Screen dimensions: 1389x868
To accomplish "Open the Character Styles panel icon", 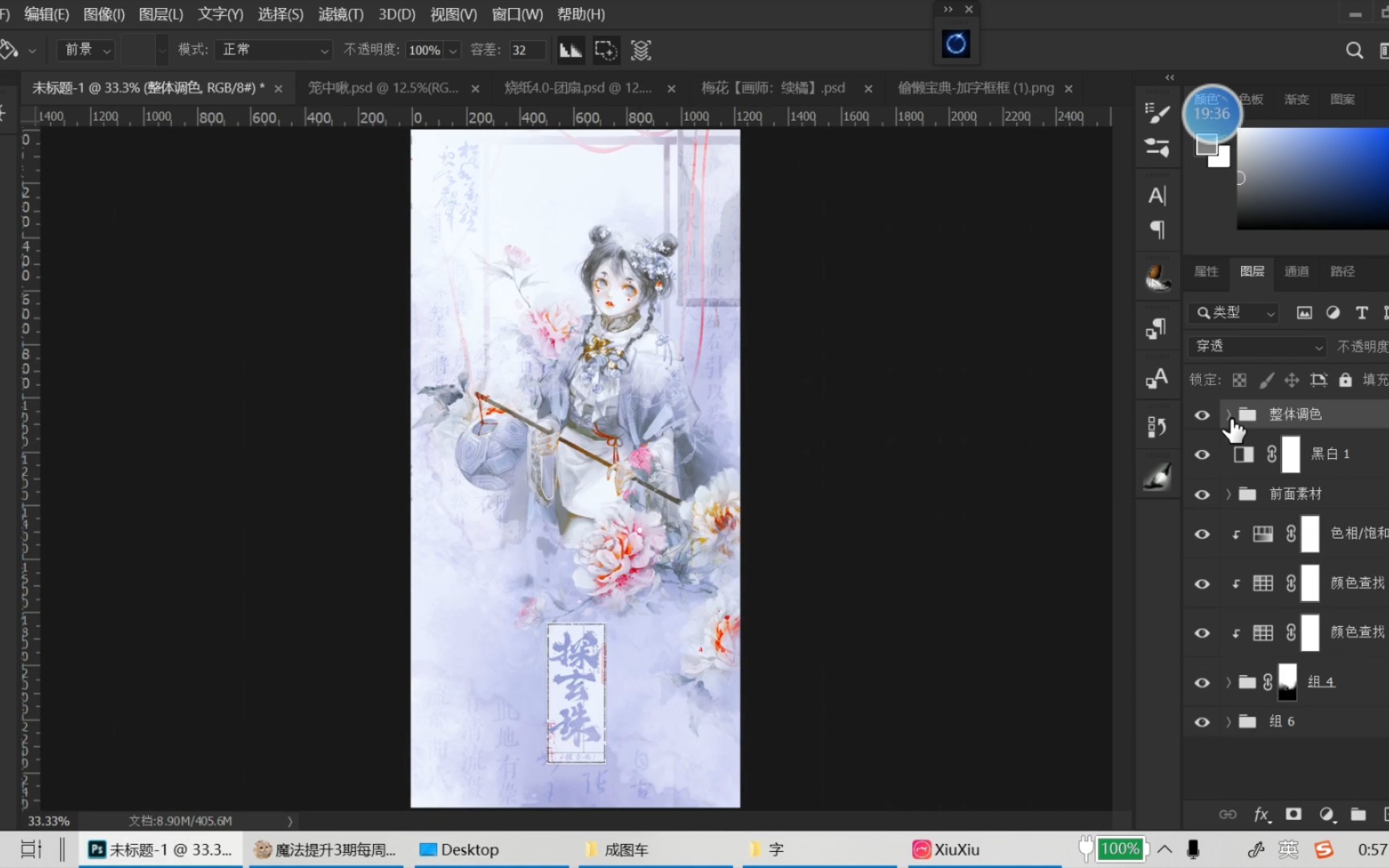I will pos(1157,378).
